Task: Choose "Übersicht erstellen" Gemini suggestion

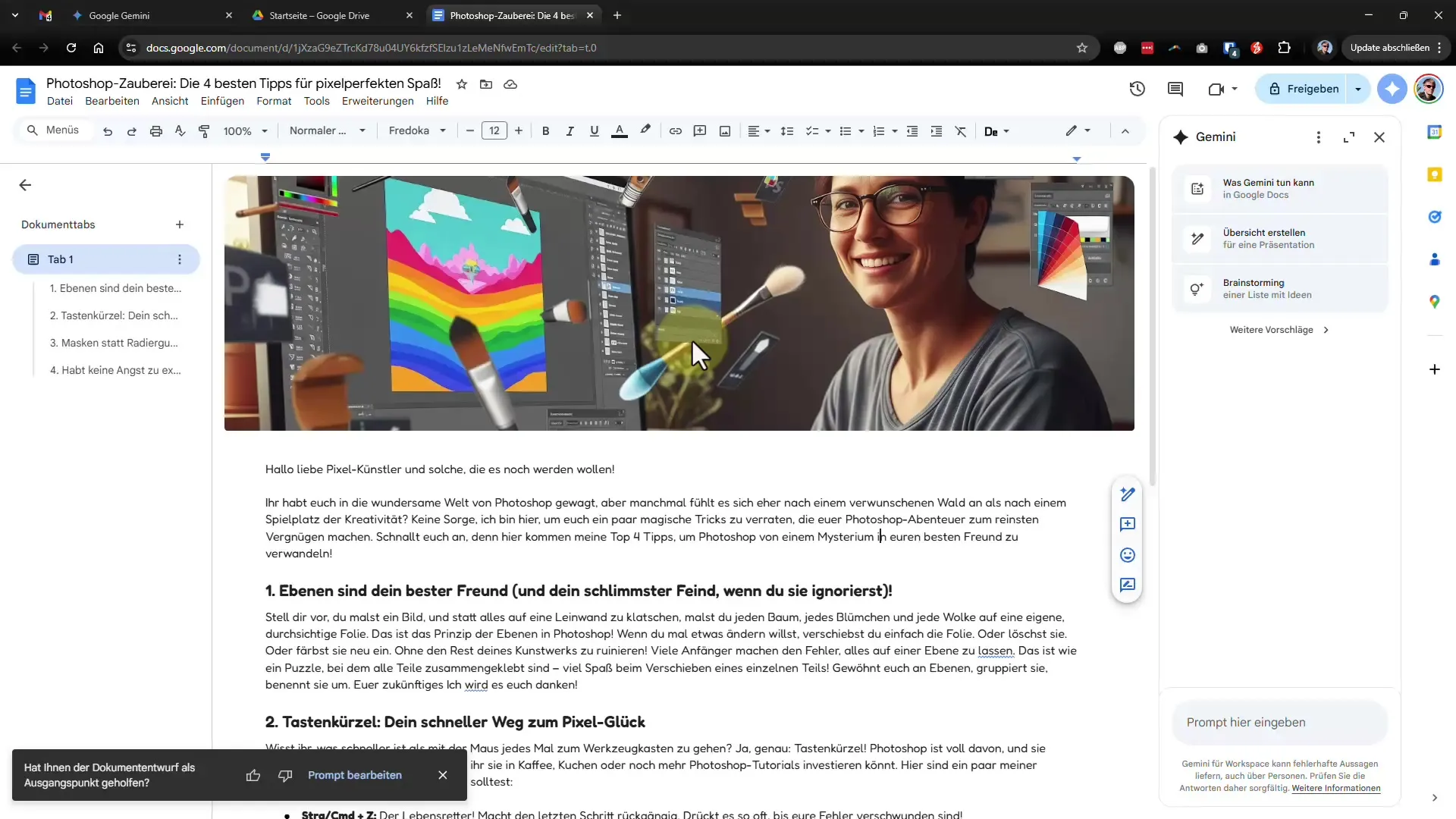Action: (1280, 239)
